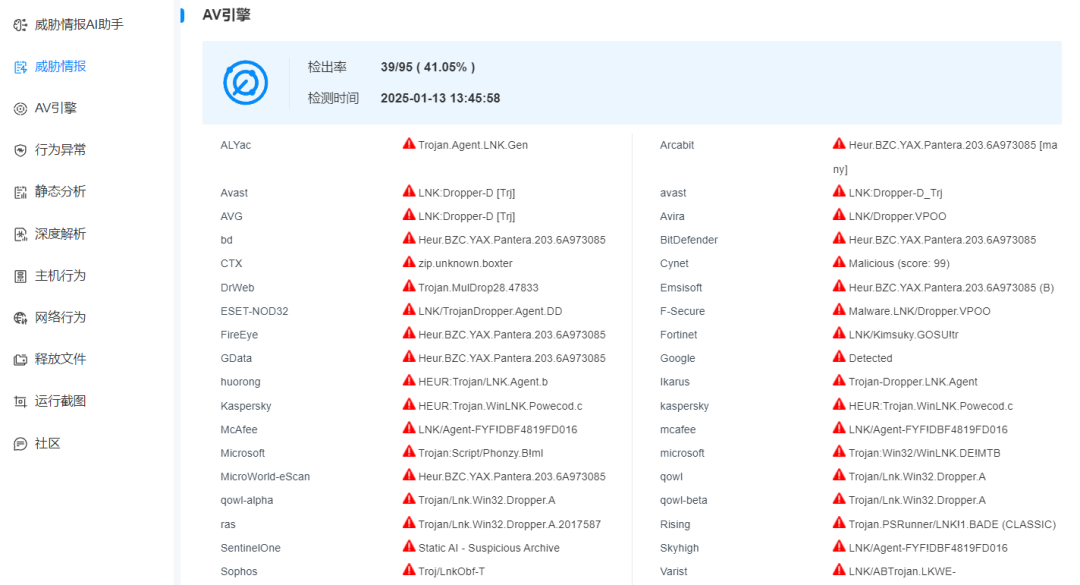Click the red warning icon for Sophos

coord(409,570)
